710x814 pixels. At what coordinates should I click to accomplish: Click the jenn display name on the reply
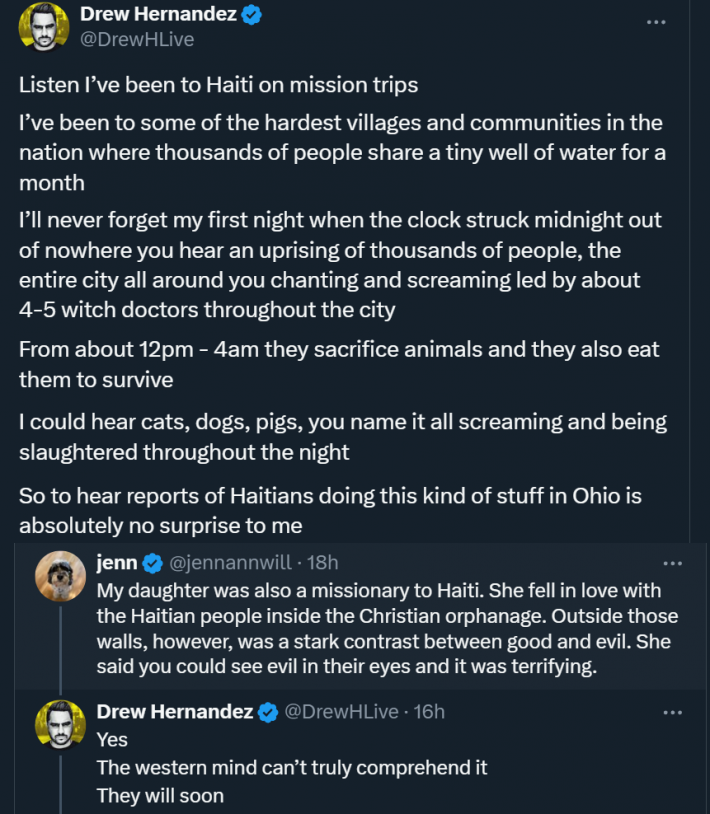pyautogui.click(x=117, y=563)
